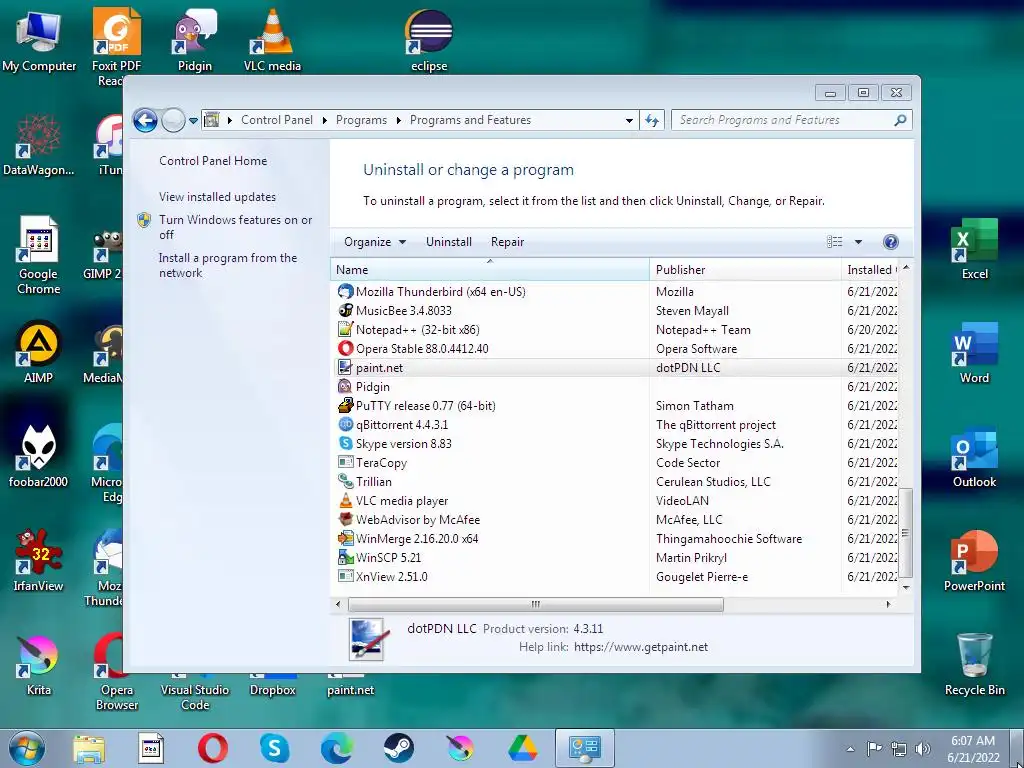Go to Programs breadcrumb
Image resolution: width=1024 pixels, height=768 pixels.
click(x=361, y=120)
